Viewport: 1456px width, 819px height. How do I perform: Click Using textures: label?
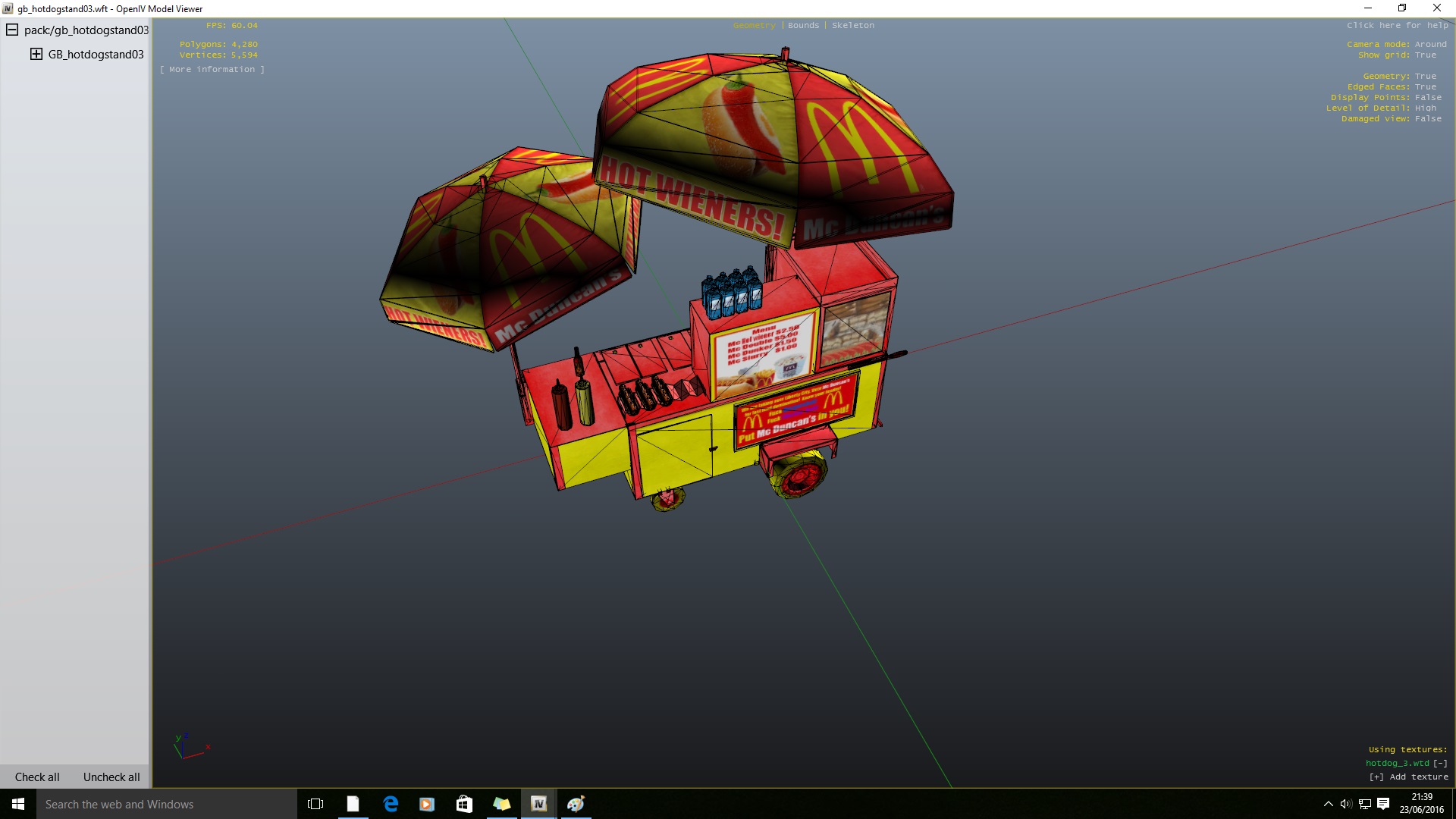(x=1408, y=749)
